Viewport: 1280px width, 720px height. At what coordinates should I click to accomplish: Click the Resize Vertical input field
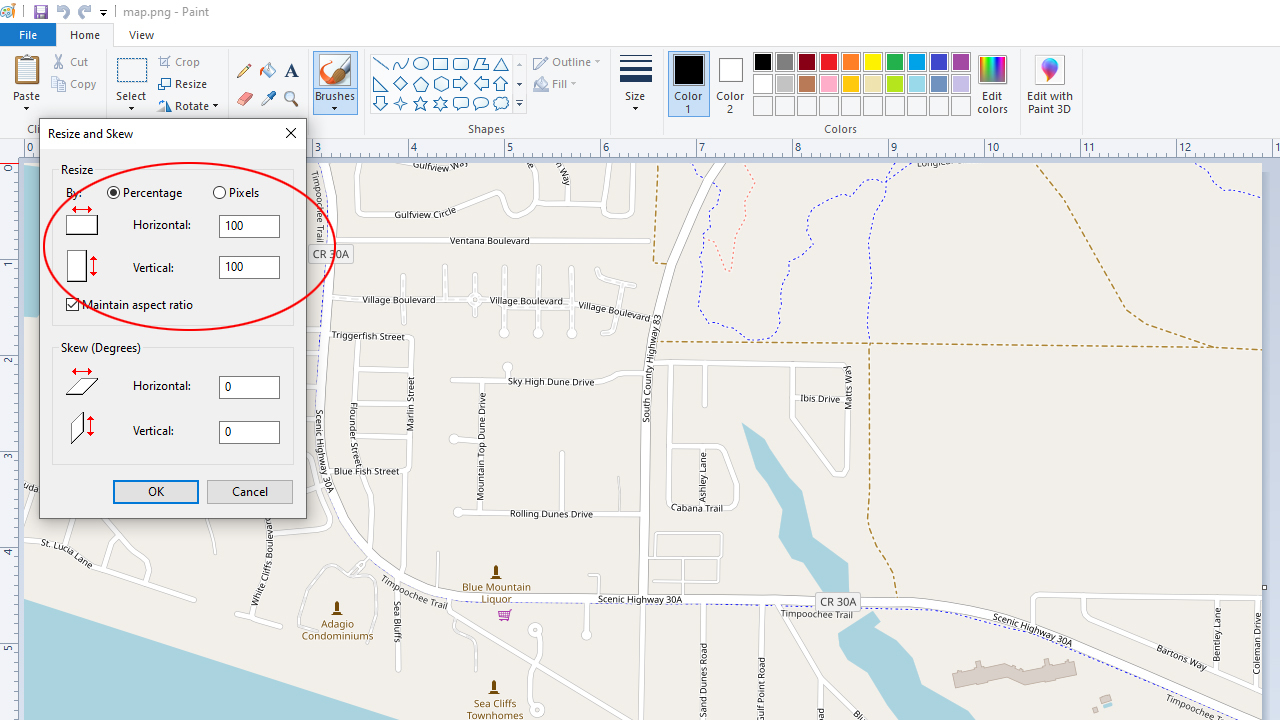point(249,267)
